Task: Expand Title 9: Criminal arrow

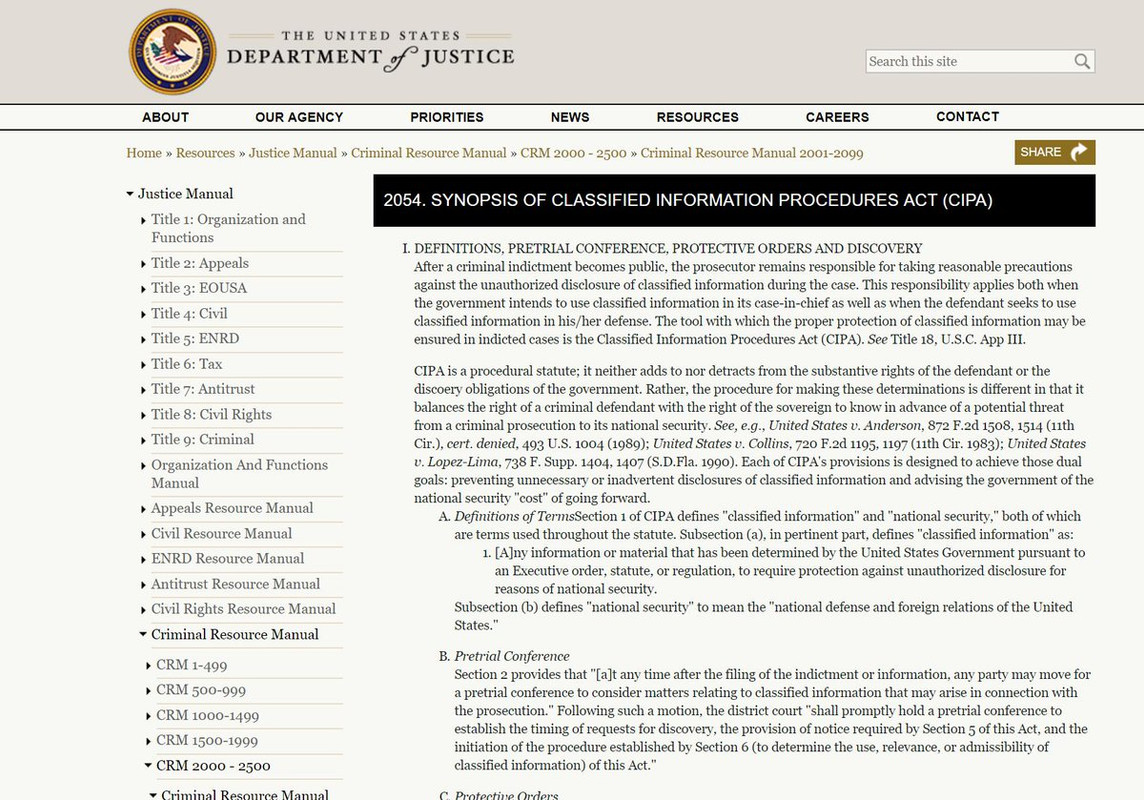Action: tap(143, 440)
